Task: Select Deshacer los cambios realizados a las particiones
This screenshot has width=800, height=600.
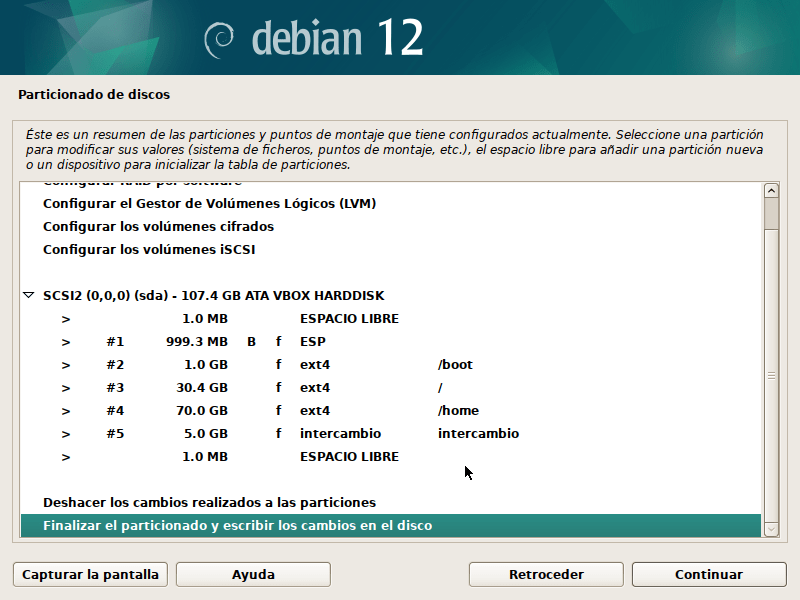Action: 209,503
